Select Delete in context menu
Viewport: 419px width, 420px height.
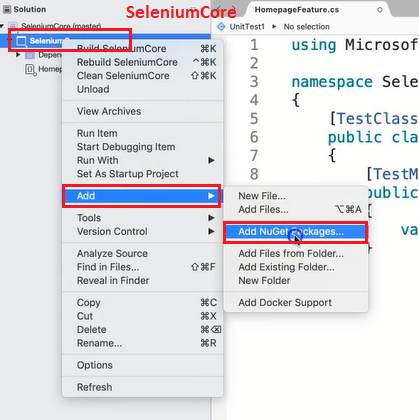pyautogui.click(x=142, y=330)
